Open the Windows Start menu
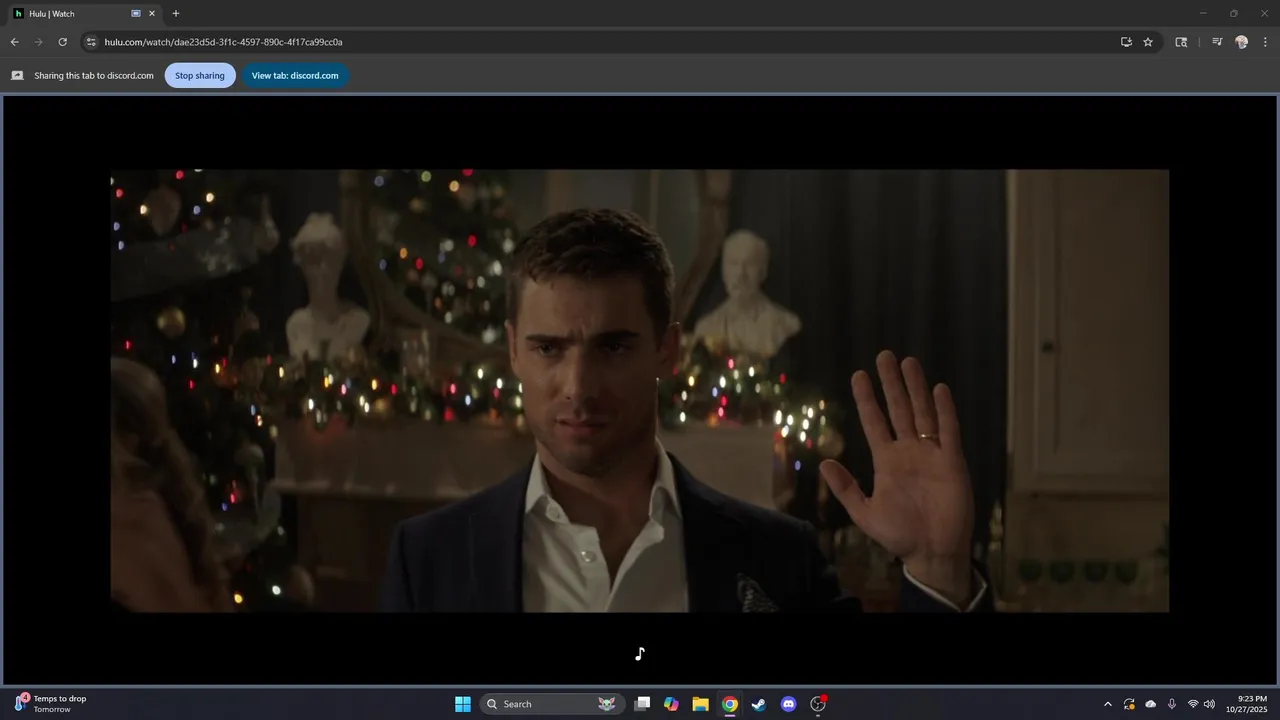The height and width of the screenshot is (720, 1280). [x=462, y=704]
